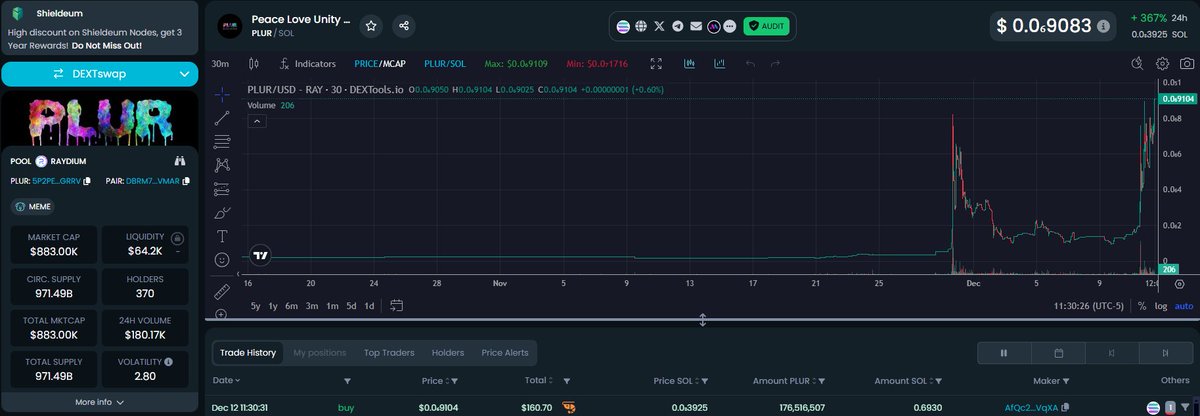Go to the next trades page
The height and width of the screenshot is (416, 1200).
[x=1165, y=352]
